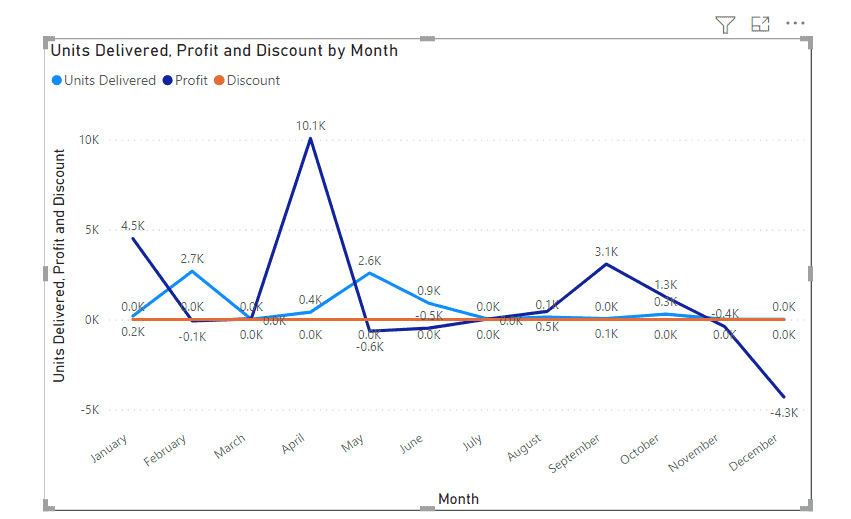Click the -0.6K Profit label in May

click(370, 347)
